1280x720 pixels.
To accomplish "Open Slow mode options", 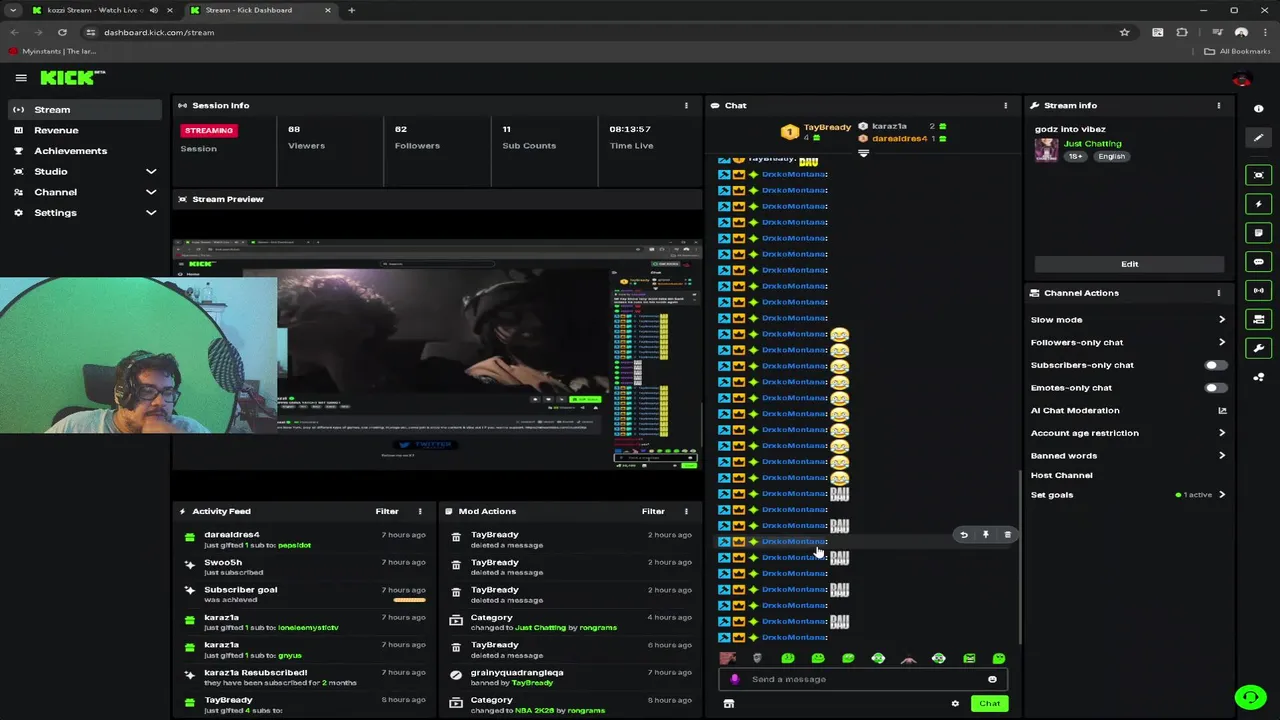I will pyautogui.click(x=1128, y=320).
